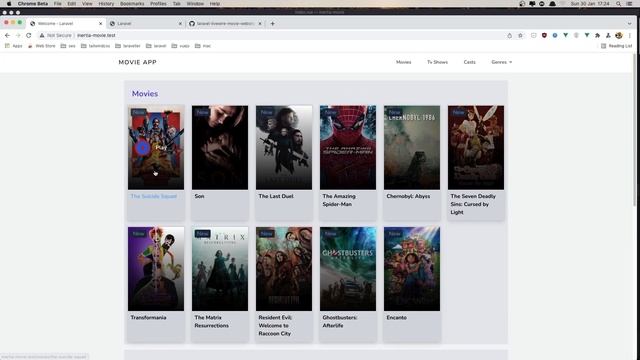Click the browser forward arrow
Image resolution: width=640 pixels, height=360 pixels.
click(x=18, y=36)
